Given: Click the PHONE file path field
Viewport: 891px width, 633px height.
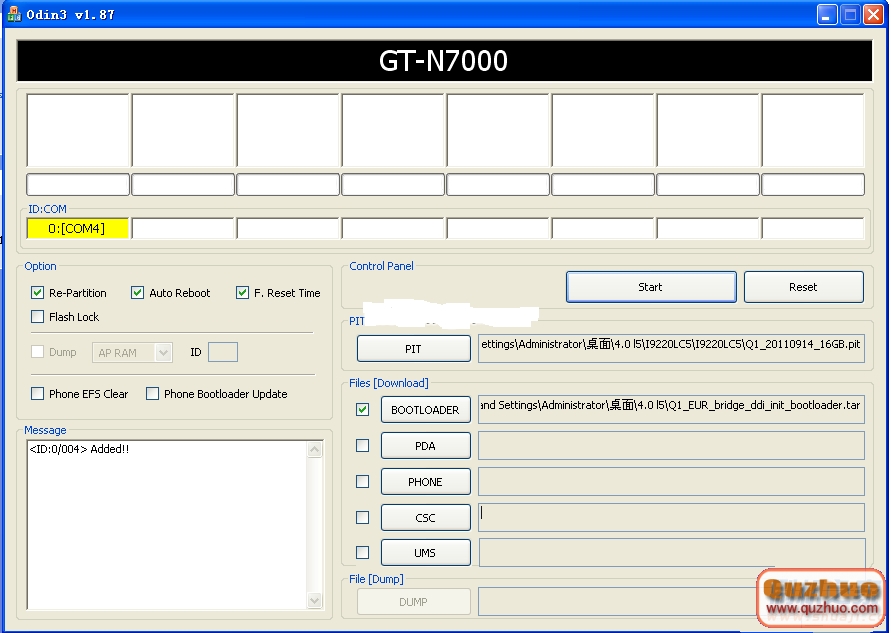Looking at the screenshot, I should 671,481.
